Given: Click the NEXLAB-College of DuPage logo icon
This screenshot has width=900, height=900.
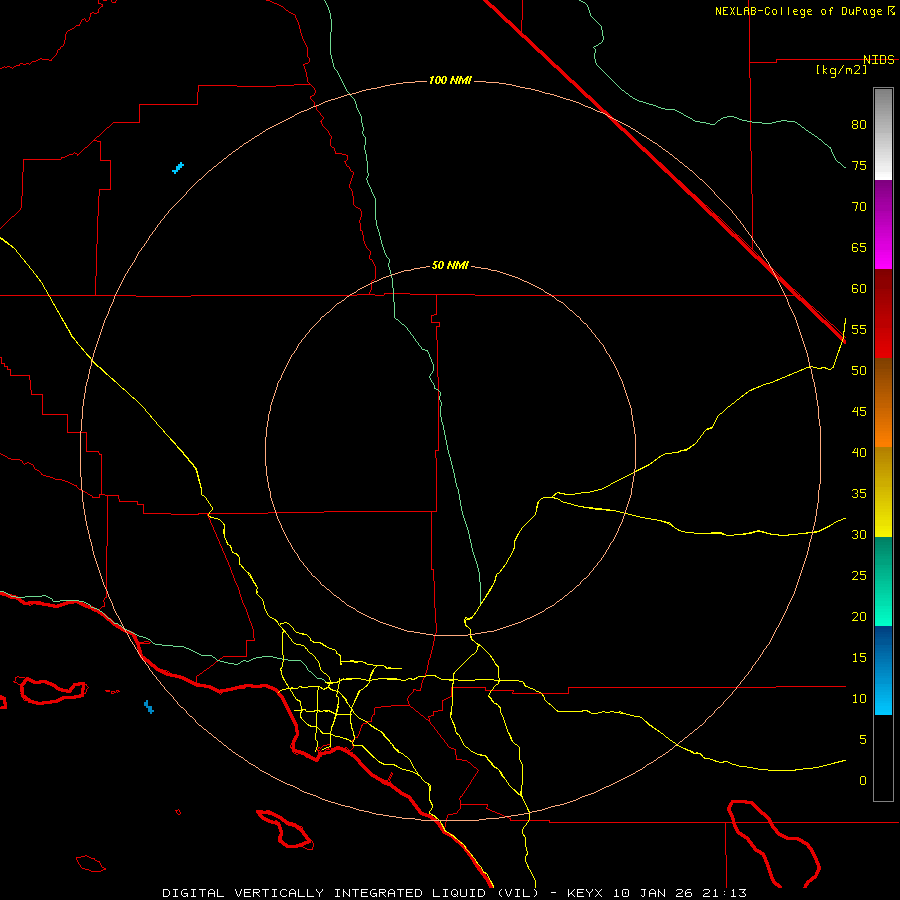Looking at the screenshot, I should 891,11.
